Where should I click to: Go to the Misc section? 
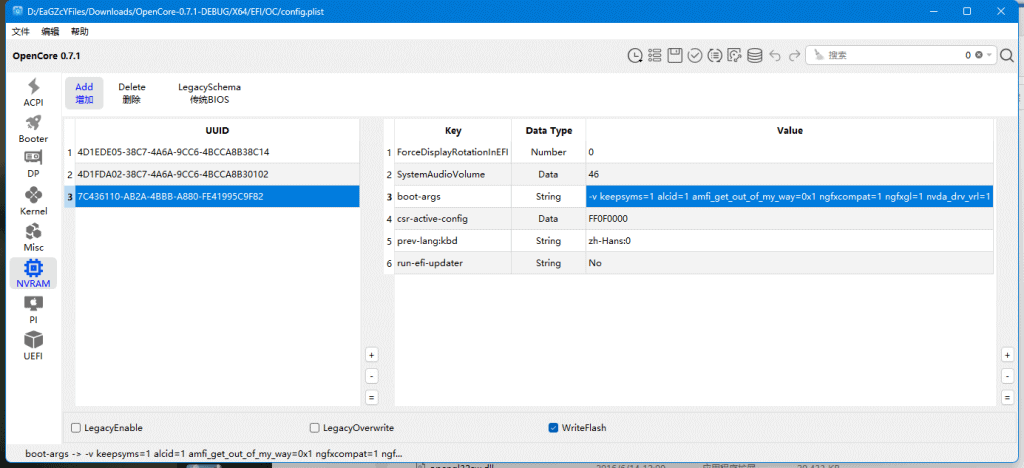pos(33,236)
